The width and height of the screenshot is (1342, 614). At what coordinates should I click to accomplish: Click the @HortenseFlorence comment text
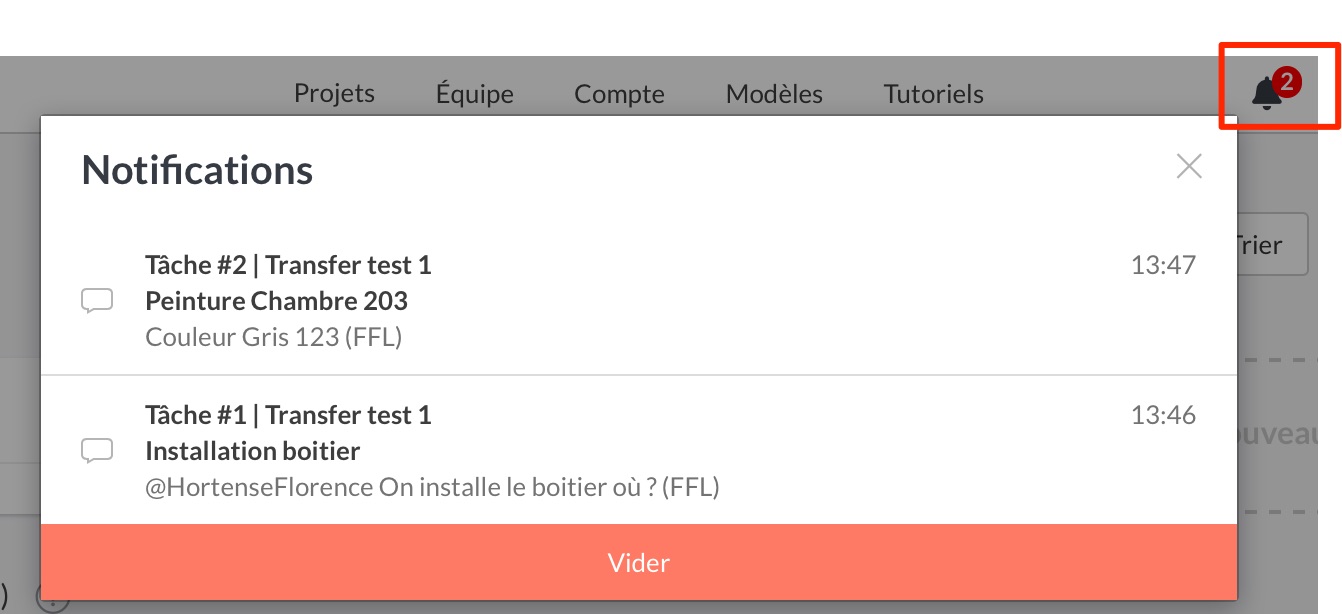click(433, 487)
